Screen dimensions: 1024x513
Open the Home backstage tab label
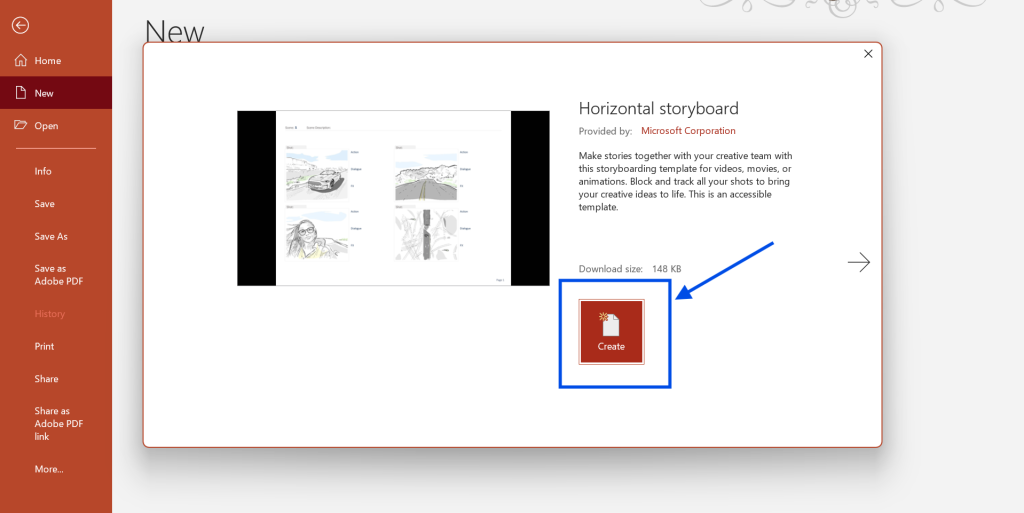click(48, 61)
